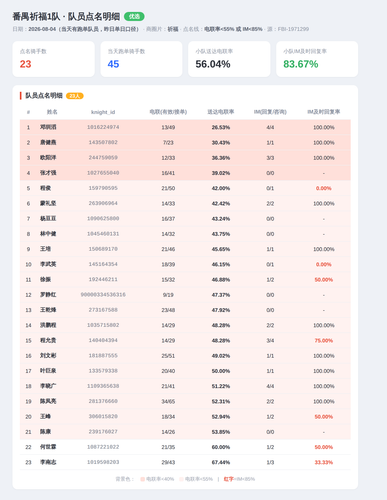Click the 36.36% delivery contact rate
The width and height of the screenshot is (387, 500).
pos(221,158)
